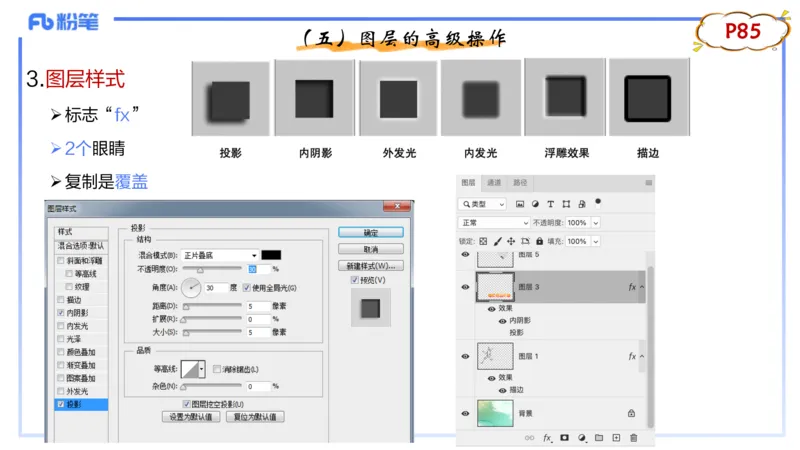The image size is (800, 450).
Task: Click the link layers icon at panel bottom
Action: click(x=530, y=438)
